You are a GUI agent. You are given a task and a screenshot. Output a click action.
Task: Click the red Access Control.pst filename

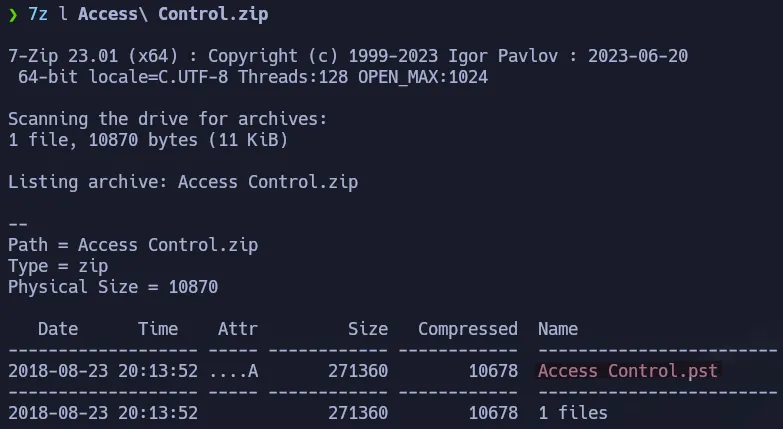click(x=627, y=371)
